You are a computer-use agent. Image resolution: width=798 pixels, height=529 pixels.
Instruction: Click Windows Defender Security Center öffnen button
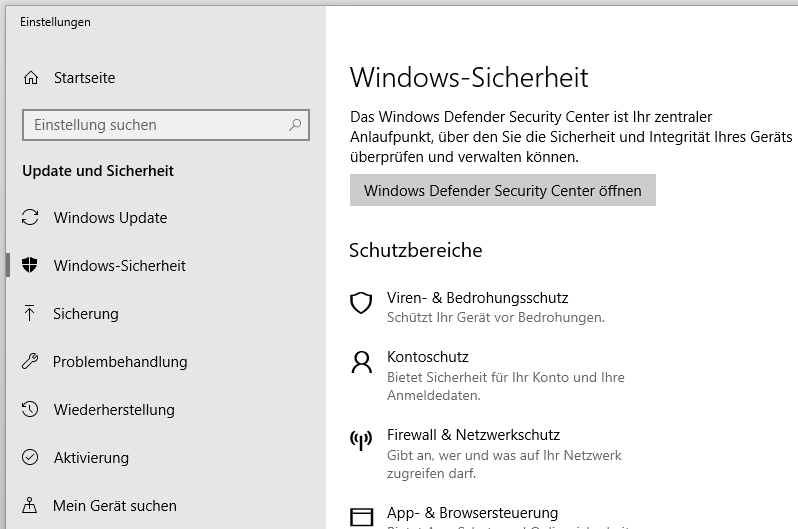[x=503, y=190]
